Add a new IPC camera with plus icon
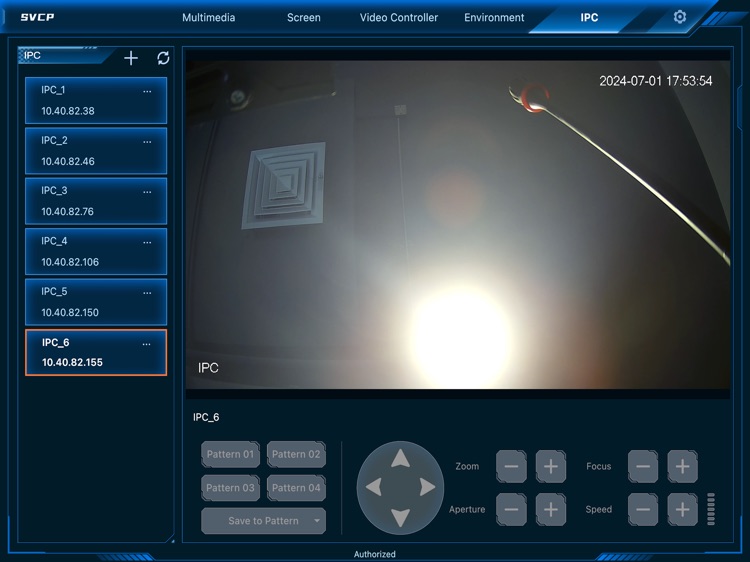Screen dimensions: 750x562 pos(131,58)
